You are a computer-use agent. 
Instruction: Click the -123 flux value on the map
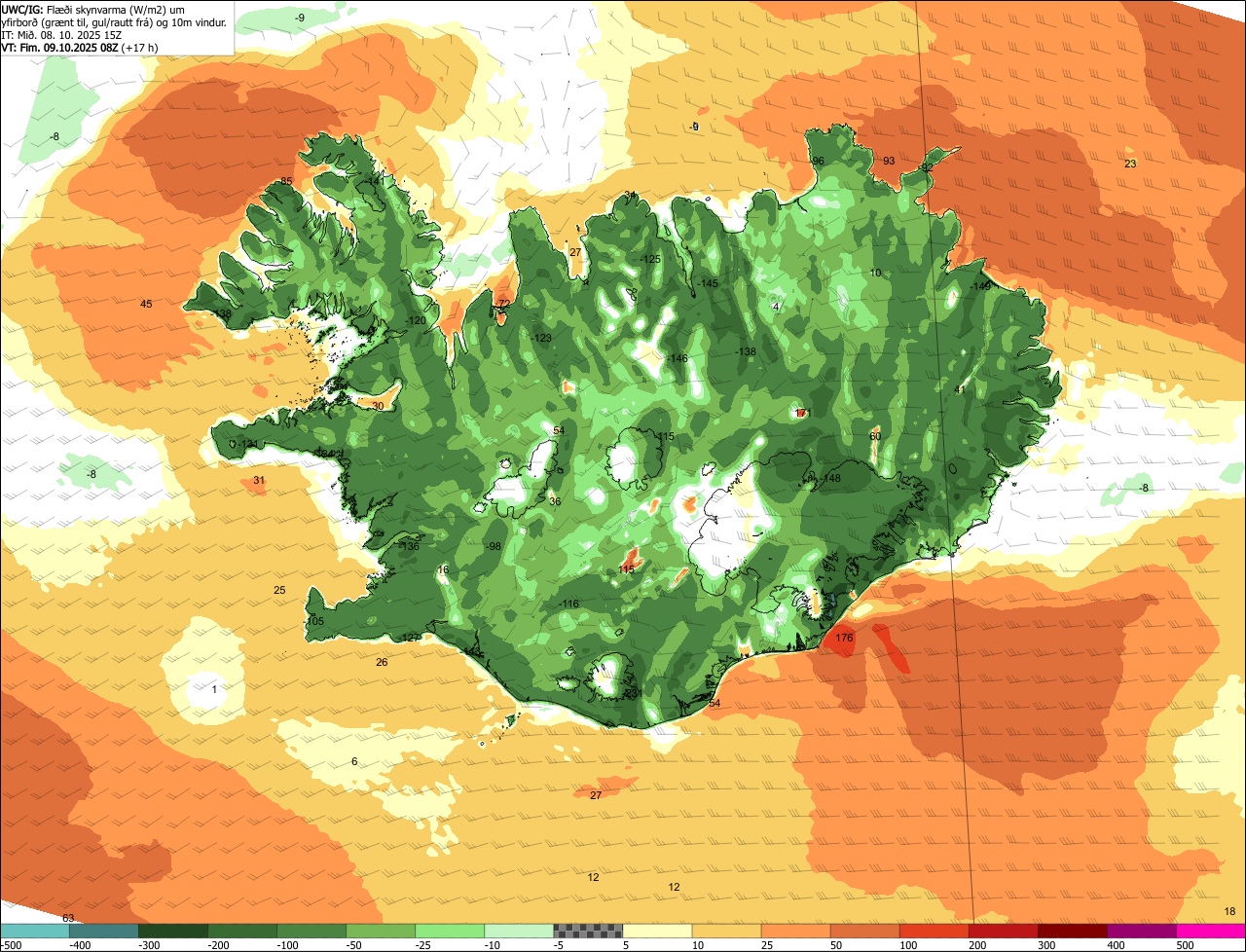tap(541, 338)
